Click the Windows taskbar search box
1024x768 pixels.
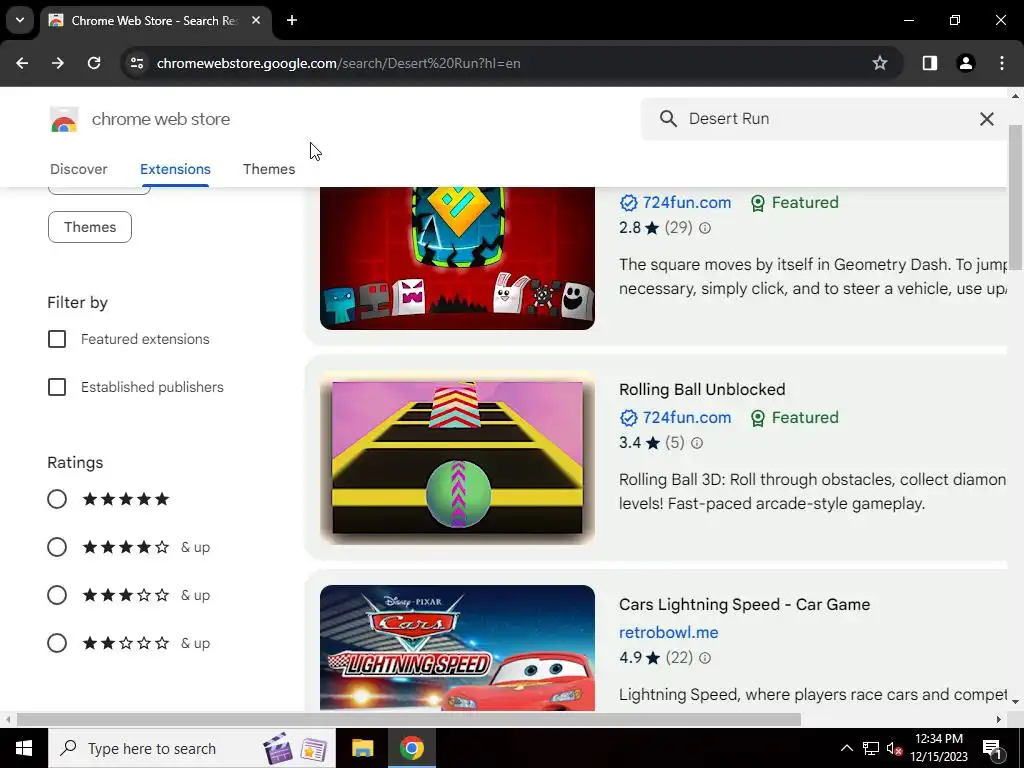pos(191,748)
